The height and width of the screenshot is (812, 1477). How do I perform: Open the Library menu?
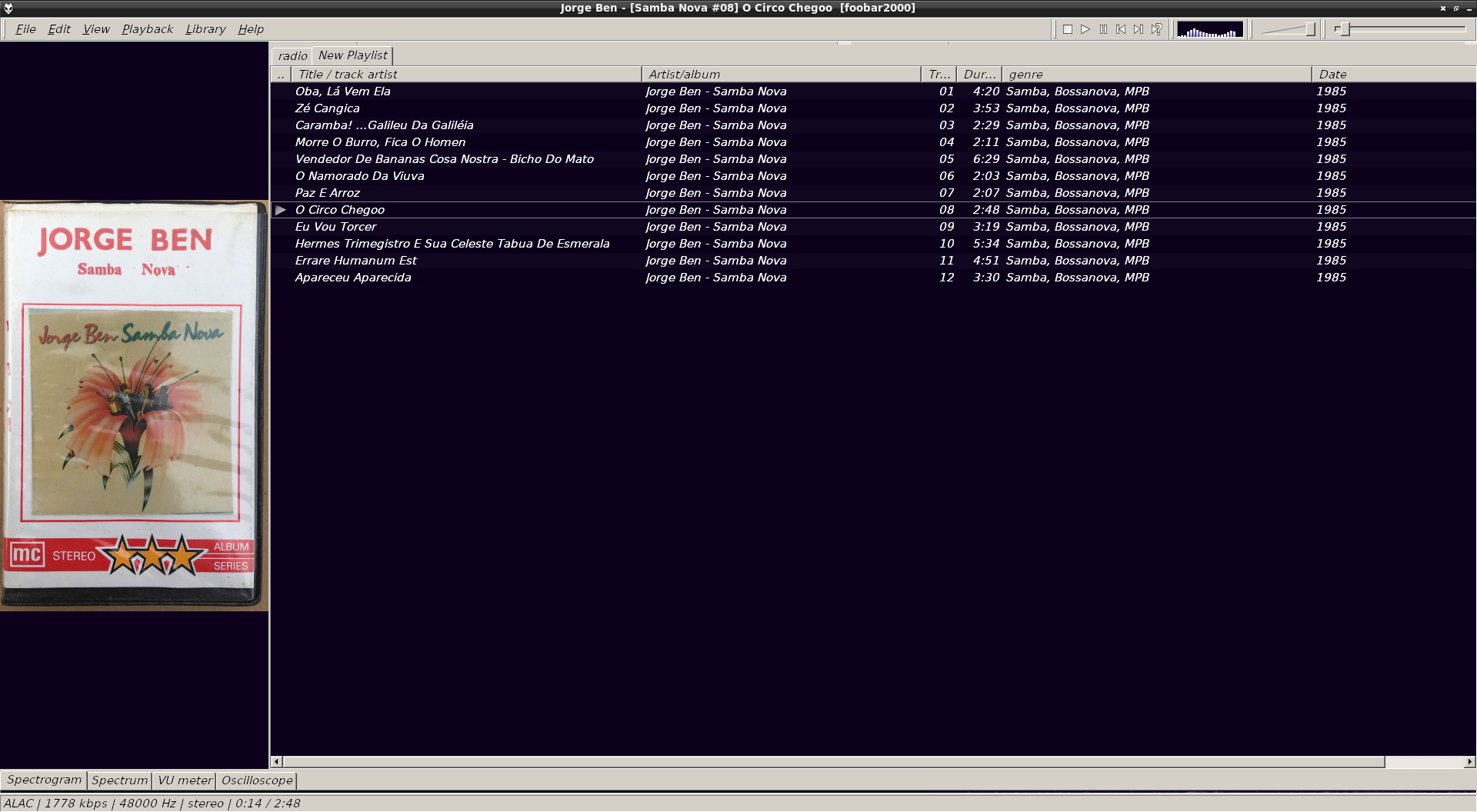pyautogui.click(x=205, y=29)
